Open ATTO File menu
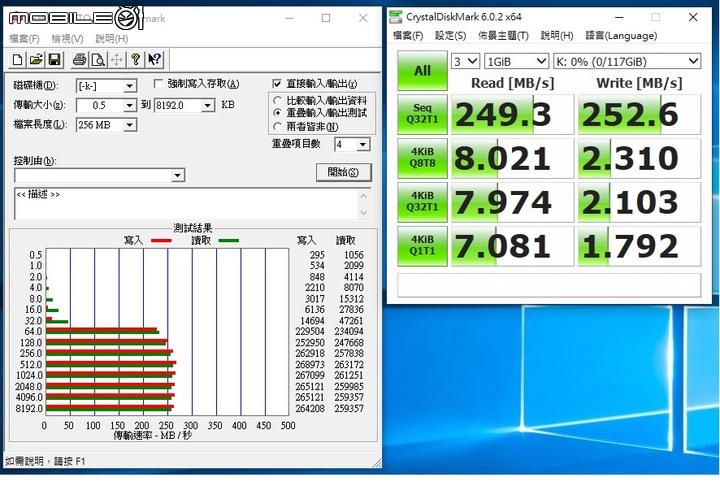 24,39
